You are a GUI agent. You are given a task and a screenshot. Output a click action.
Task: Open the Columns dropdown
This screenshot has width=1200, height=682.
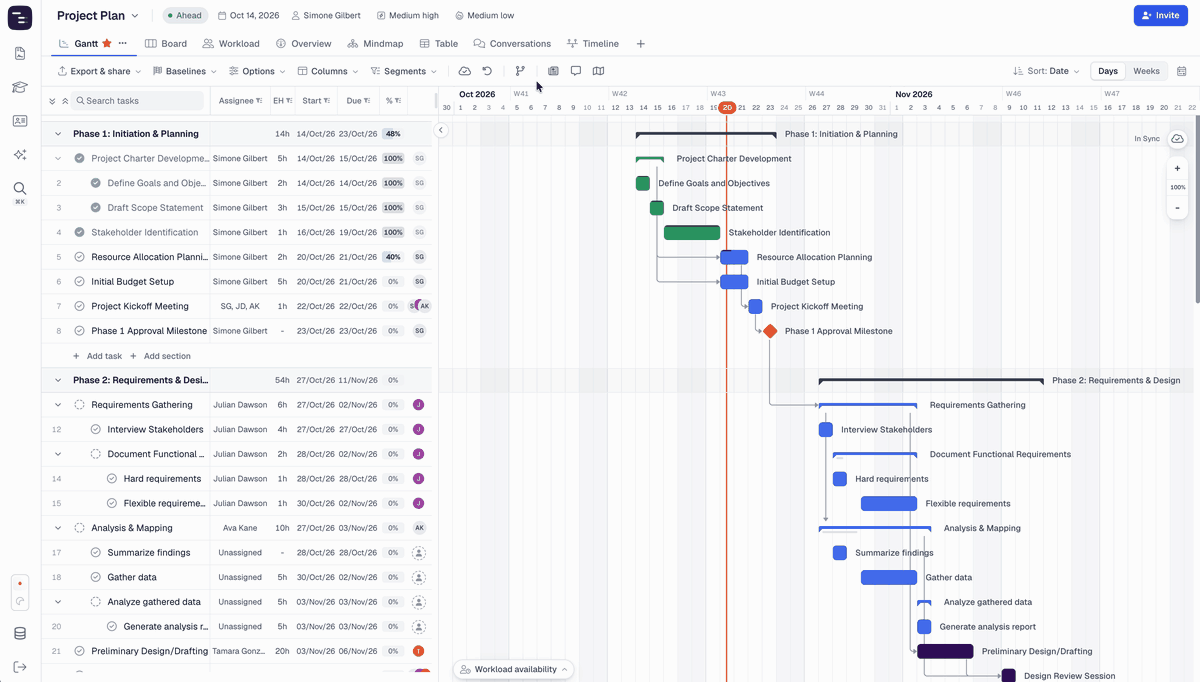click(328, 71)
